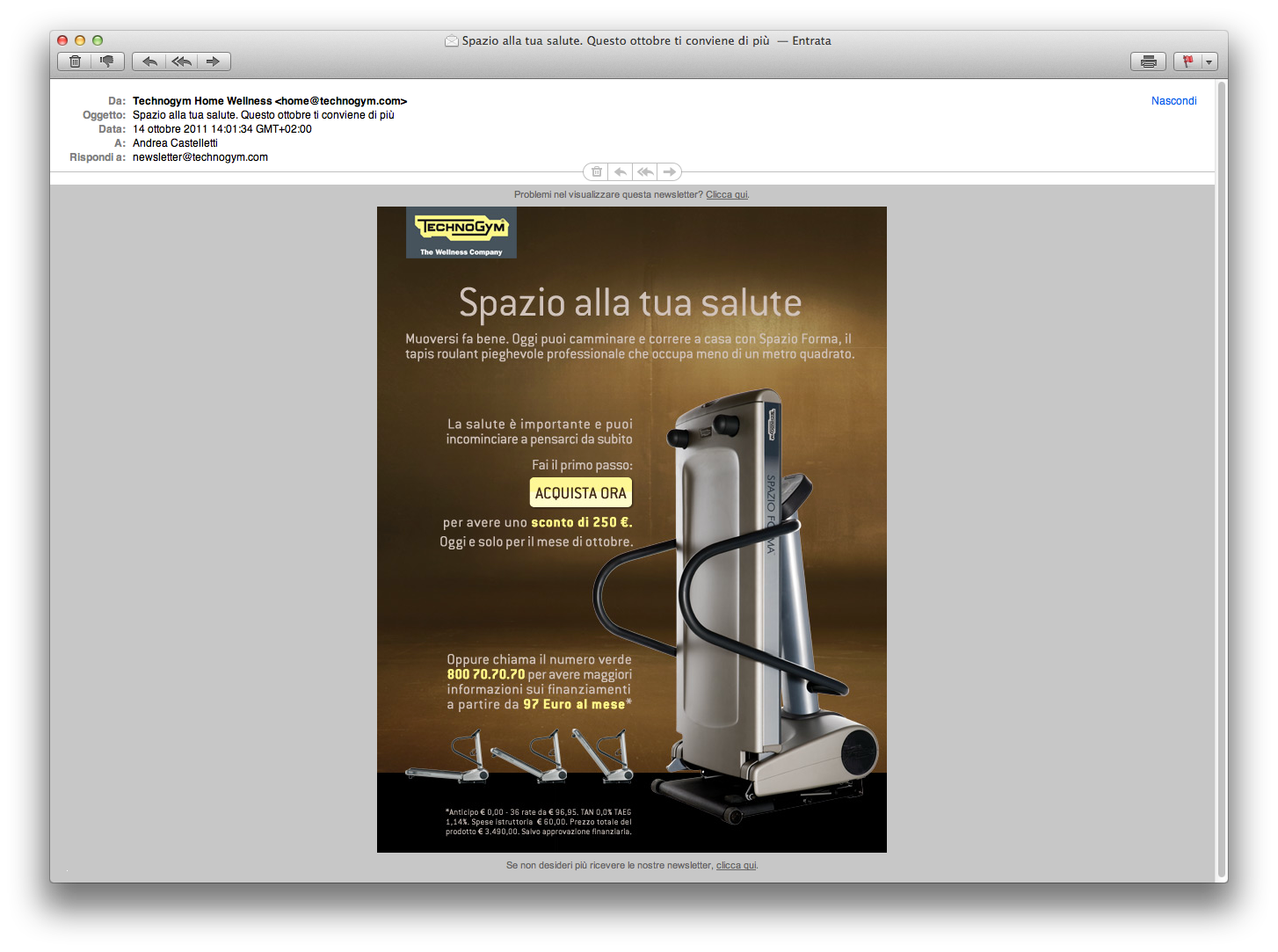Zoom the window with green button
1278x952 pixels.
pyautogui.click(x=98, y=40)
